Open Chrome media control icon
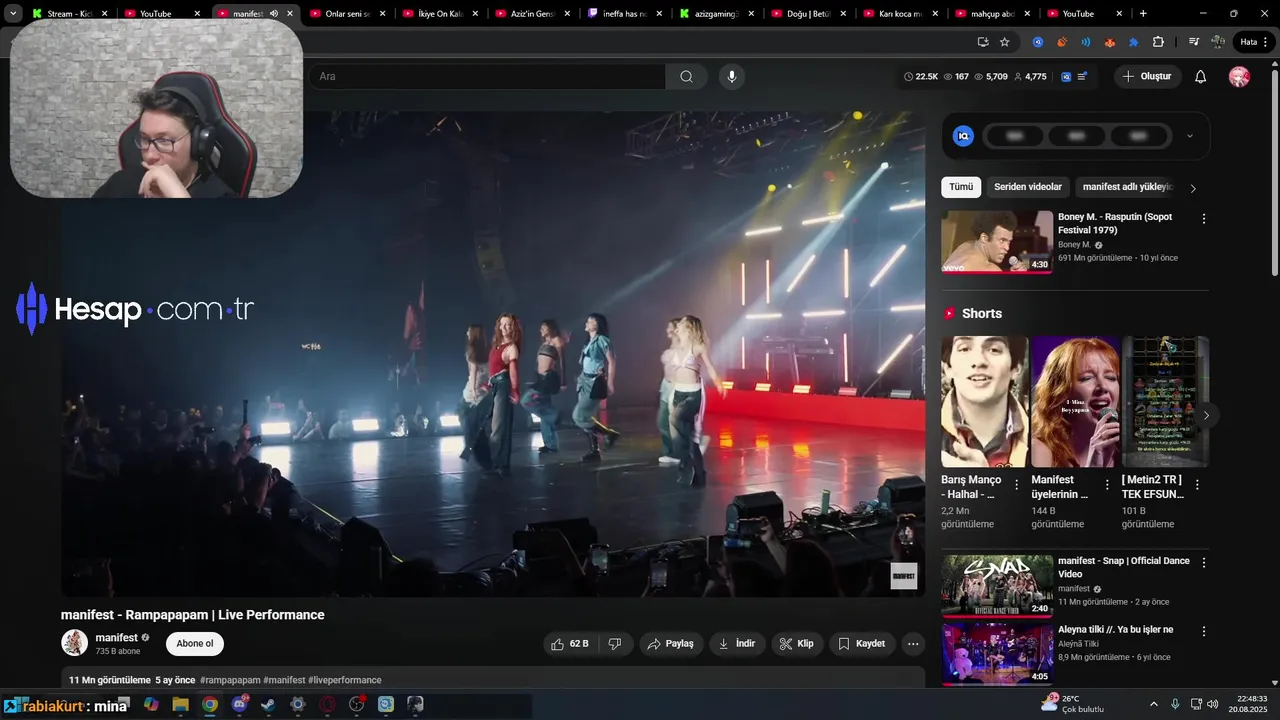The width and height of the screenshot is (1280, 720). click(x=1194, y=42)
